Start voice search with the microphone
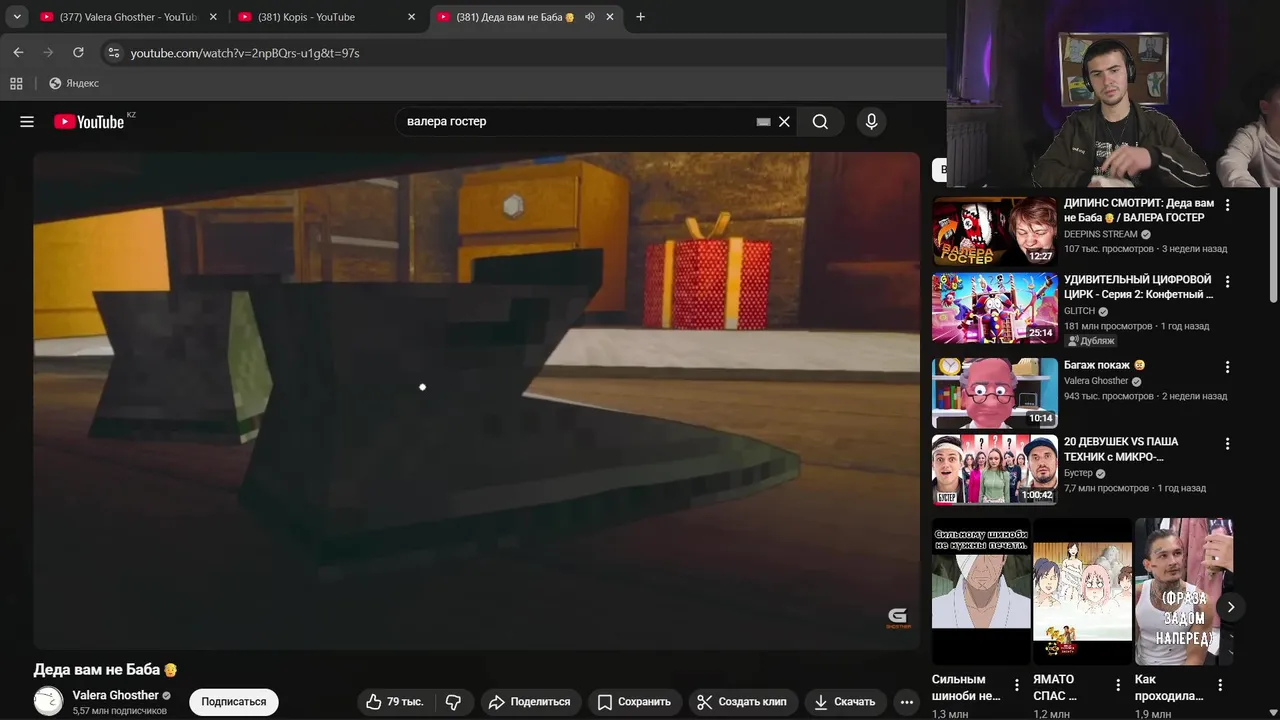The image size is (1280, 720). (871, 122)
